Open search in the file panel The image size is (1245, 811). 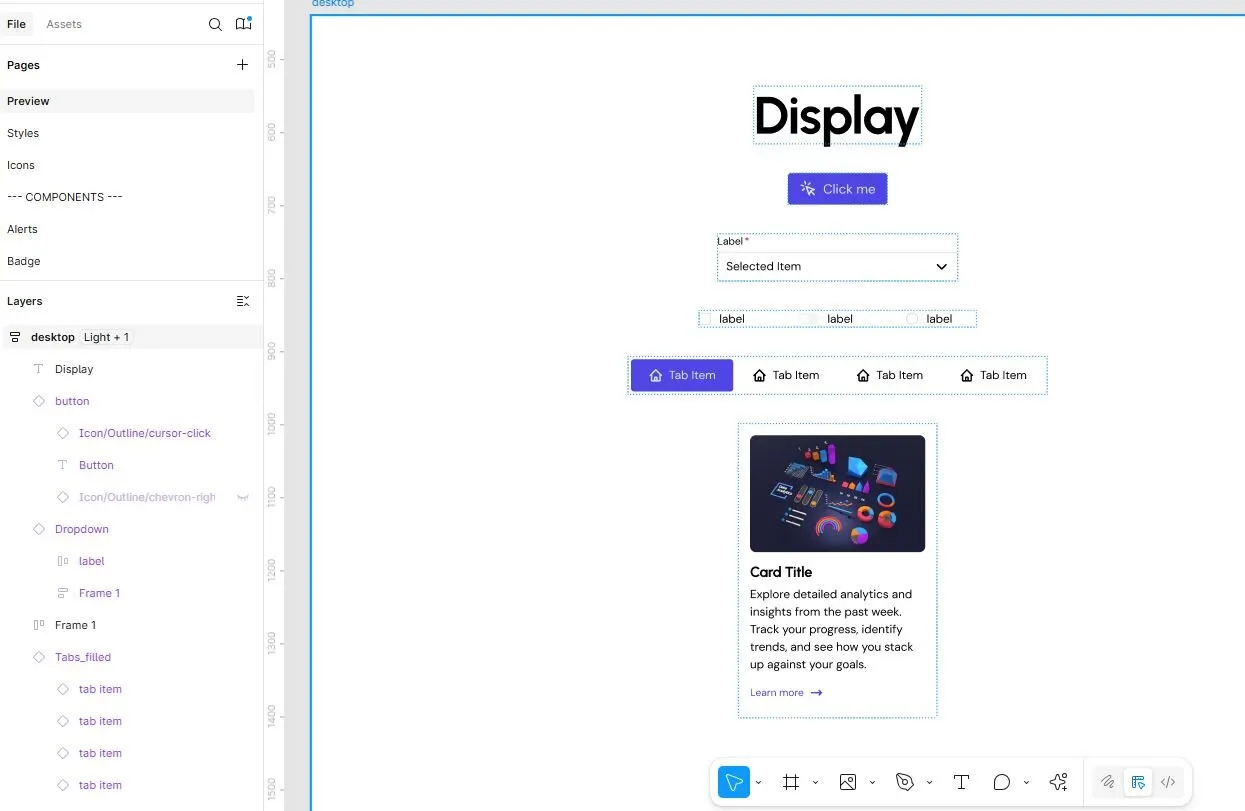click(x=215, y=23)
